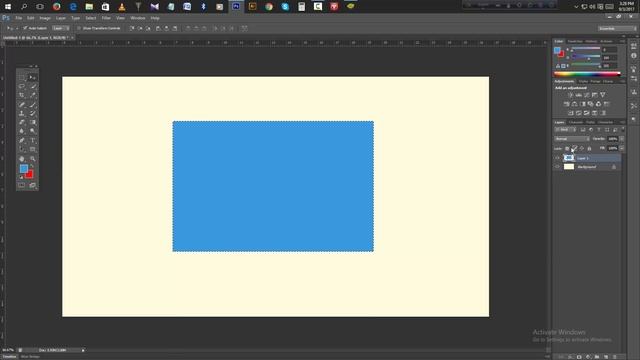Viewport: 640px width, 360px height.
Task: Open the Window menu
Action: coord(138,18)
